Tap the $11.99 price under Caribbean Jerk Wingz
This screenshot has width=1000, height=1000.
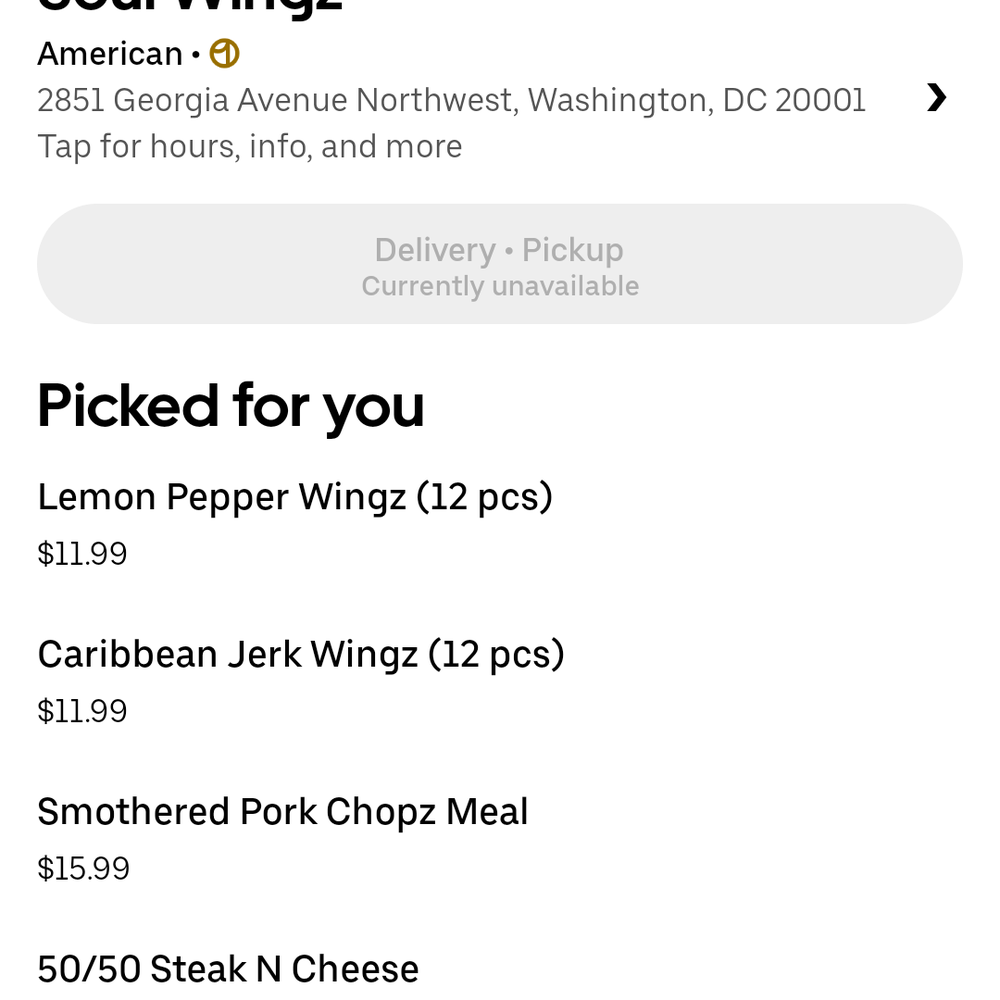point(82,711)
